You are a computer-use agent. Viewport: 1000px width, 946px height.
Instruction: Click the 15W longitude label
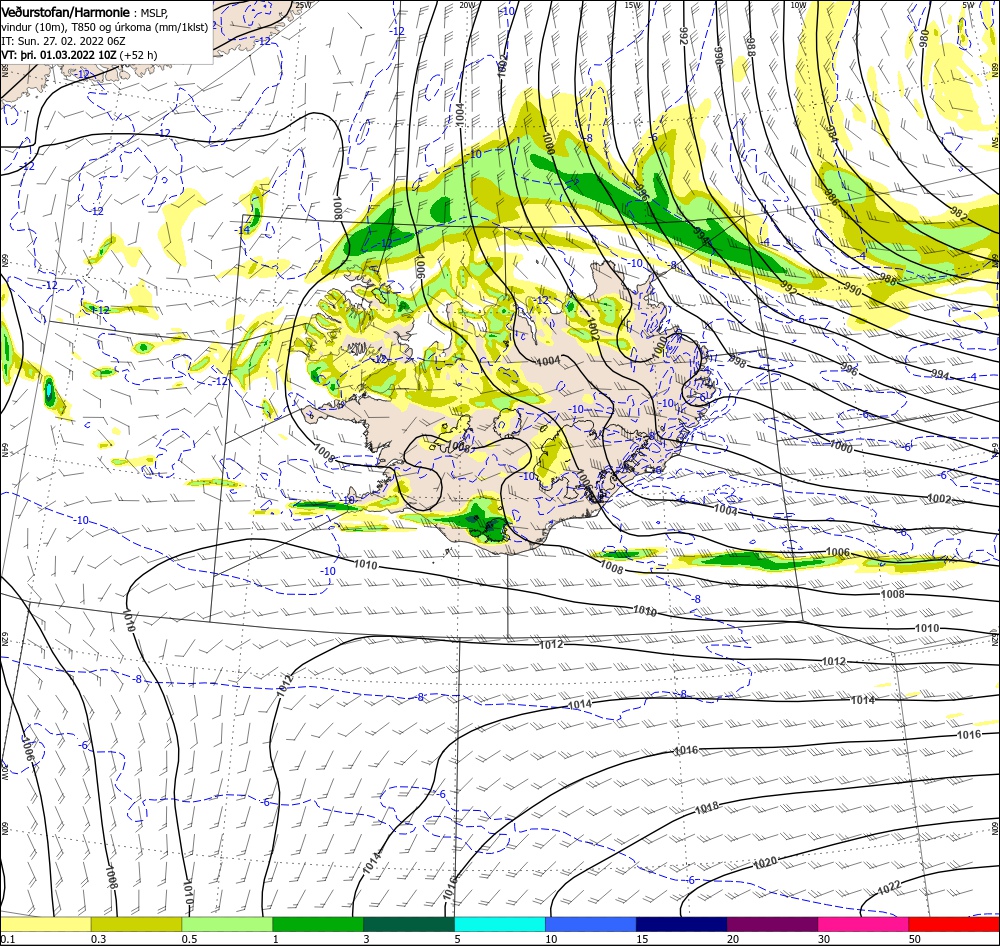[x=633, y=5]
